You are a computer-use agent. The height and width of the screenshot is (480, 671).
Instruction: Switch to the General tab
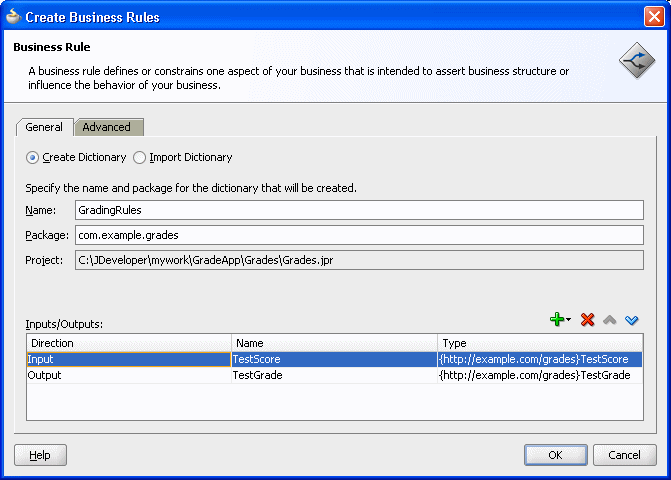44,127
